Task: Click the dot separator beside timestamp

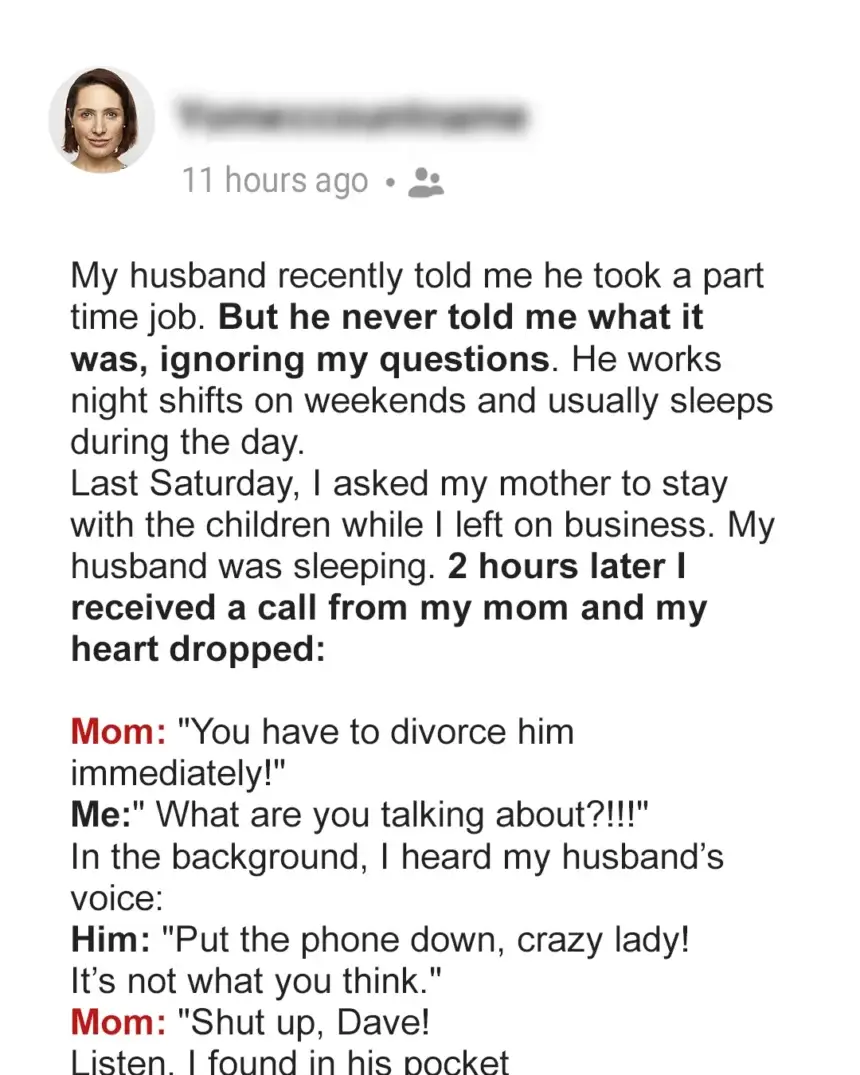Action: point(390,183)
